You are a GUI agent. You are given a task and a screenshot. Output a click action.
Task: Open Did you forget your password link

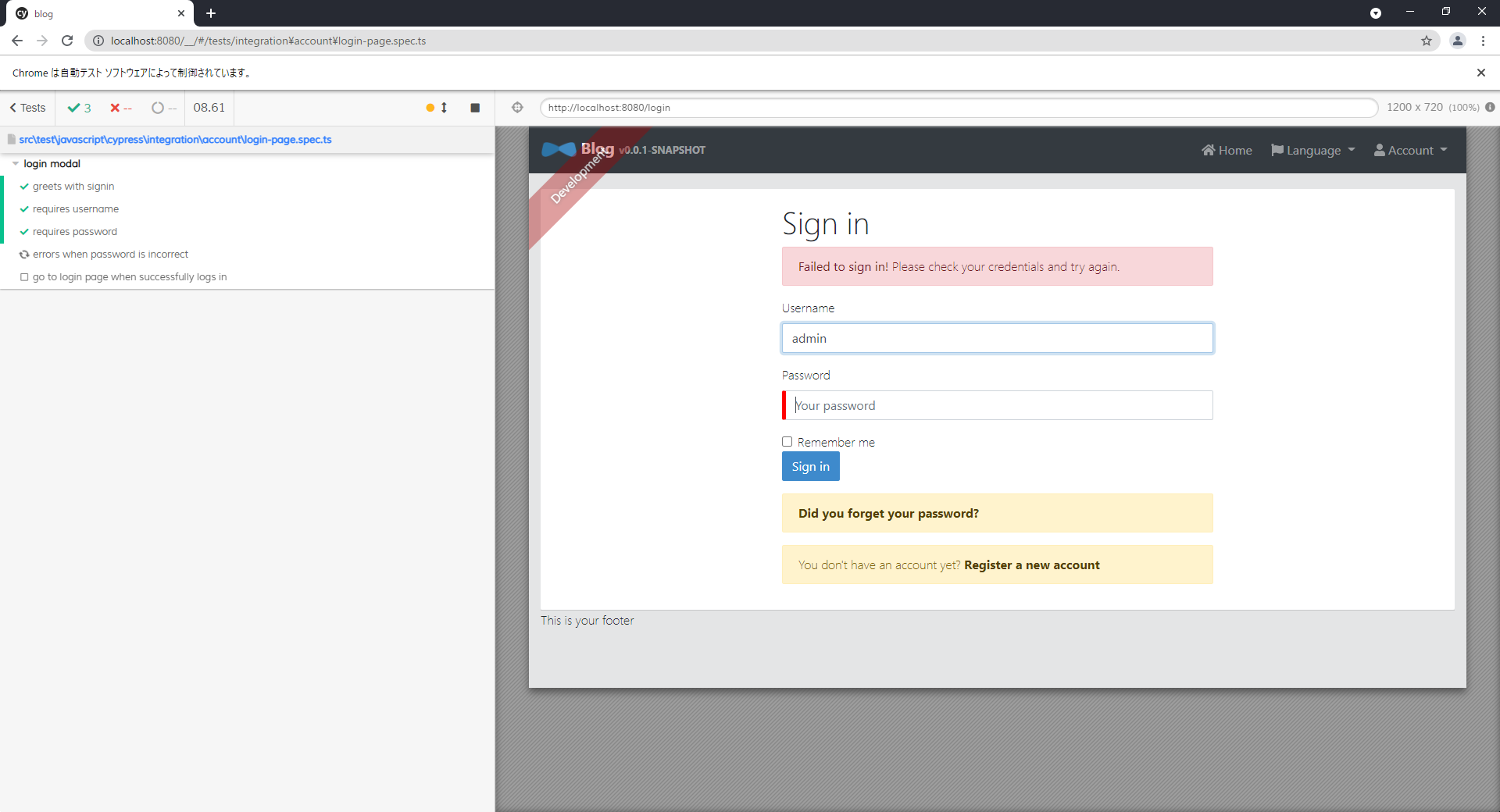[x=888, y=513]
